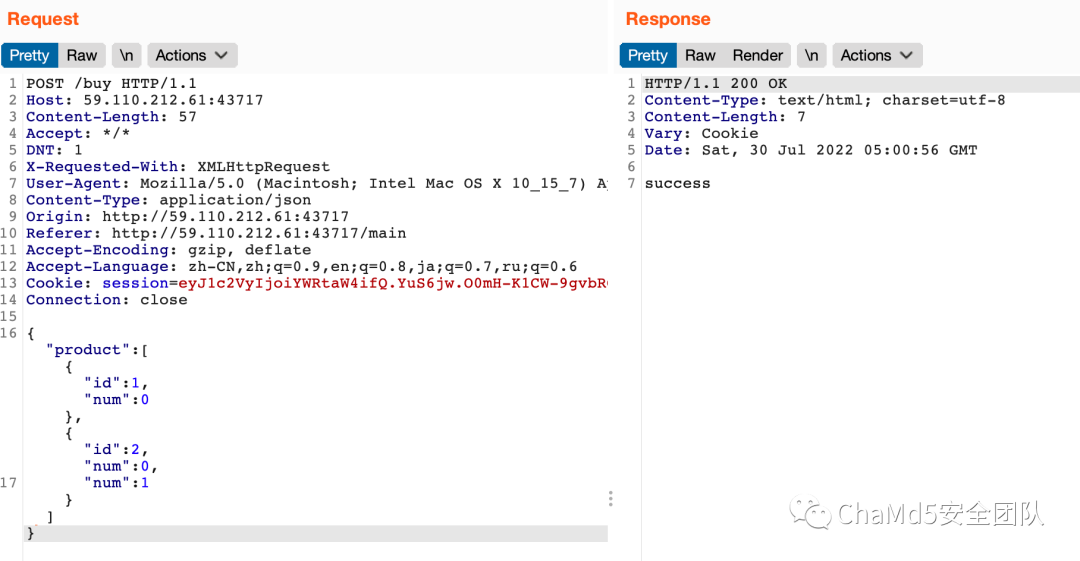Open the Actions dropdown in Request panel
Image resolution: width=1080 pixels, height=561 pixels.
pyautogui.click(x=192, y=55)
